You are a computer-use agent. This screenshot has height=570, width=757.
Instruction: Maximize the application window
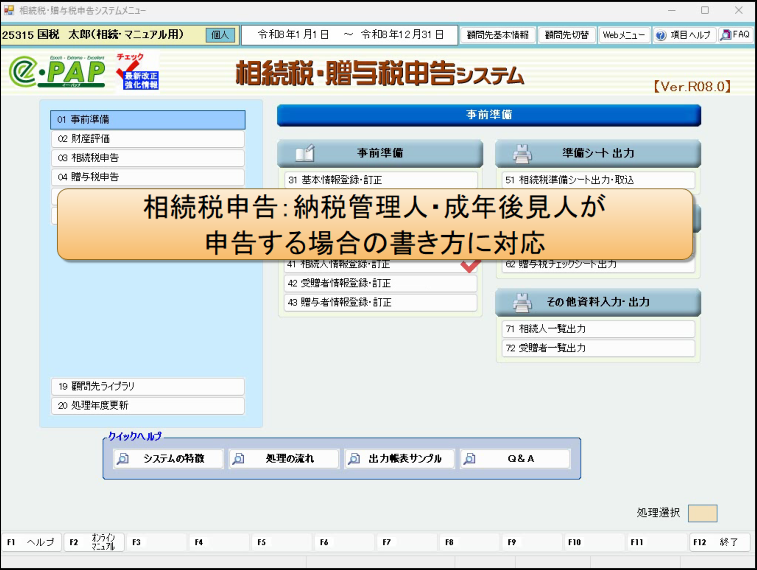(x=705, y=10)
